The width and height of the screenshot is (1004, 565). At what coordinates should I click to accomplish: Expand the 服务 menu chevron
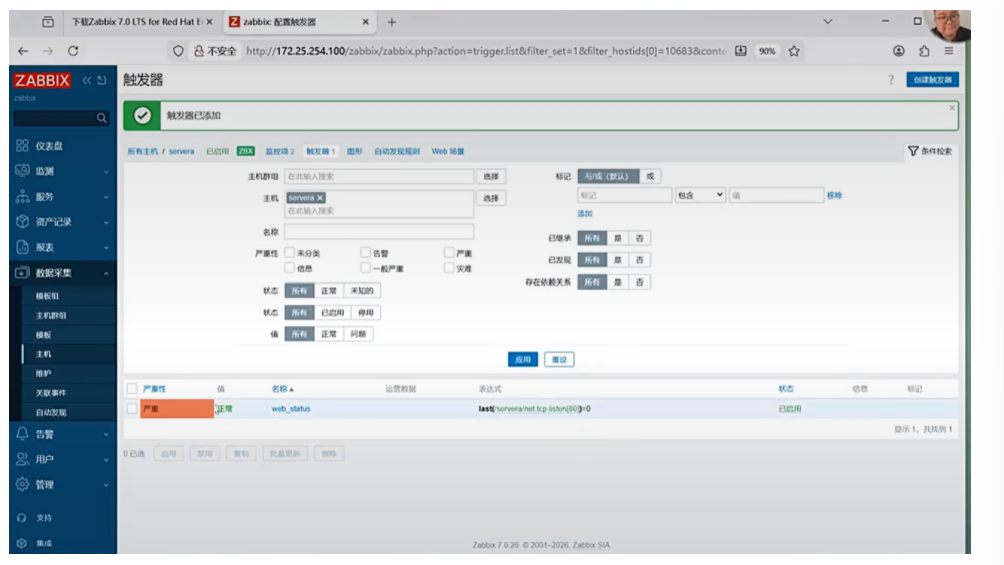[x=106, y=197]
